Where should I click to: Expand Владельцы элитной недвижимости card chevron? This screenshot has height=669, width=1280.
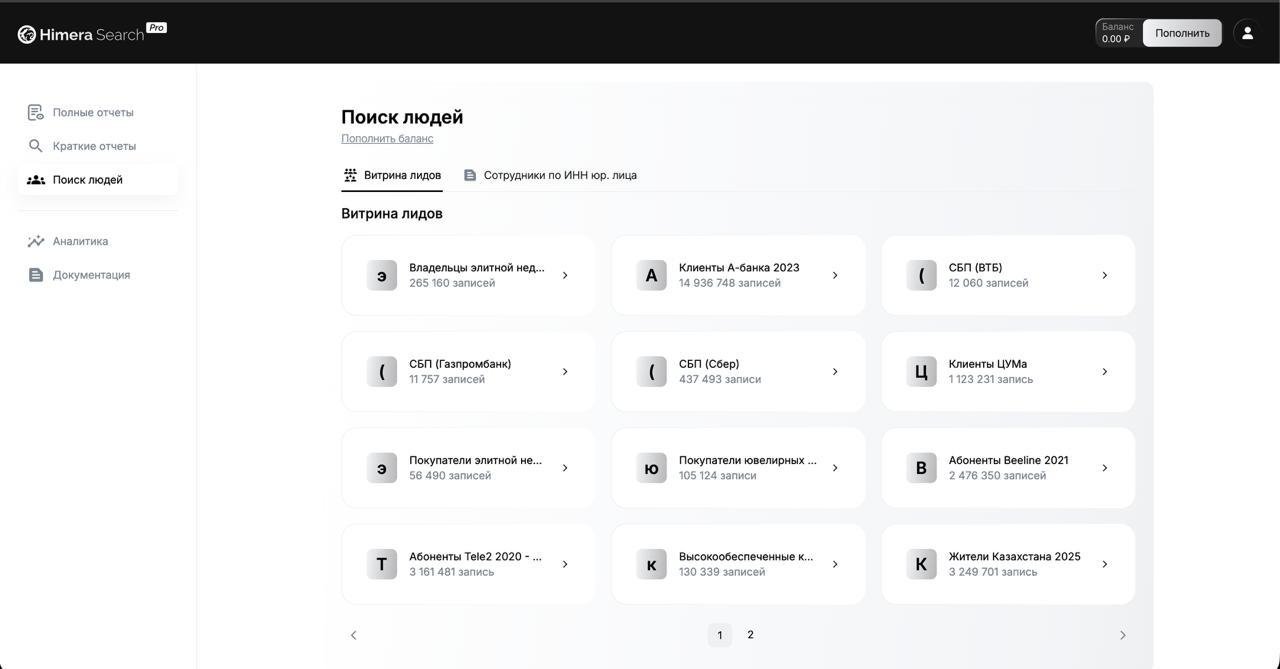click(x=565, y=275)
